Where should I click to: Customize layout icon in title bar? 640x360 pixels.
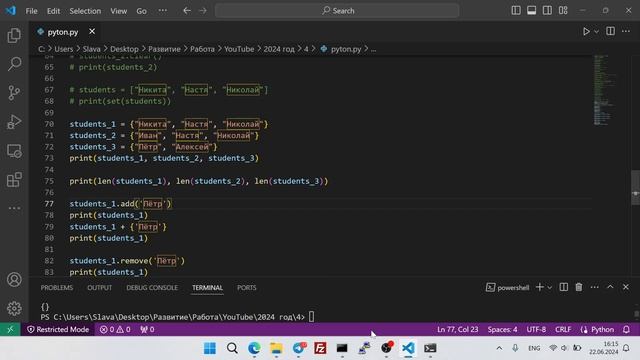pos(563,11)
